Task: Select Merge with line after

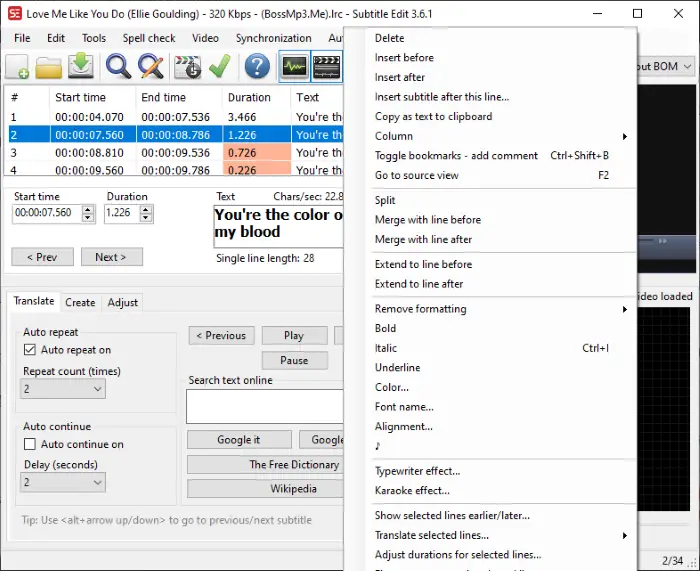Action: pos(424,239)
